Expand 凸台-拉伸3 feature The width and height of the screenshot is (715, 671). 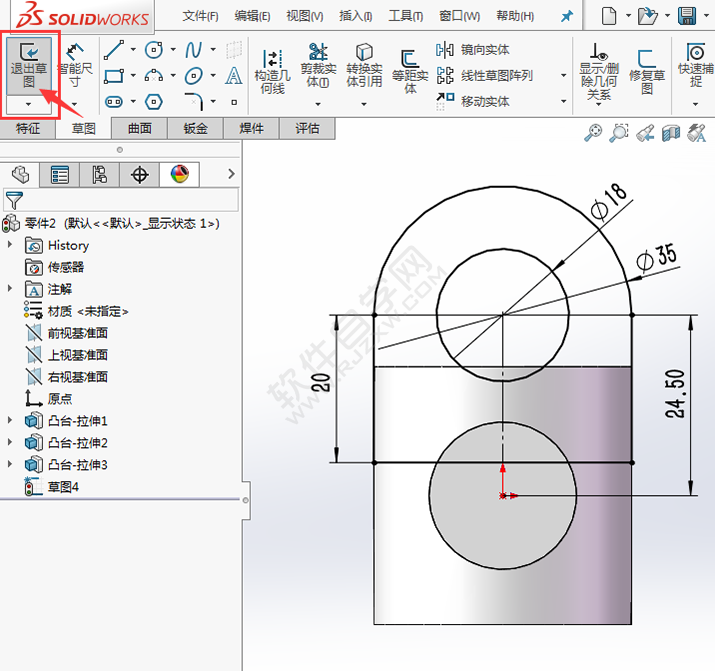coord(10,464)
